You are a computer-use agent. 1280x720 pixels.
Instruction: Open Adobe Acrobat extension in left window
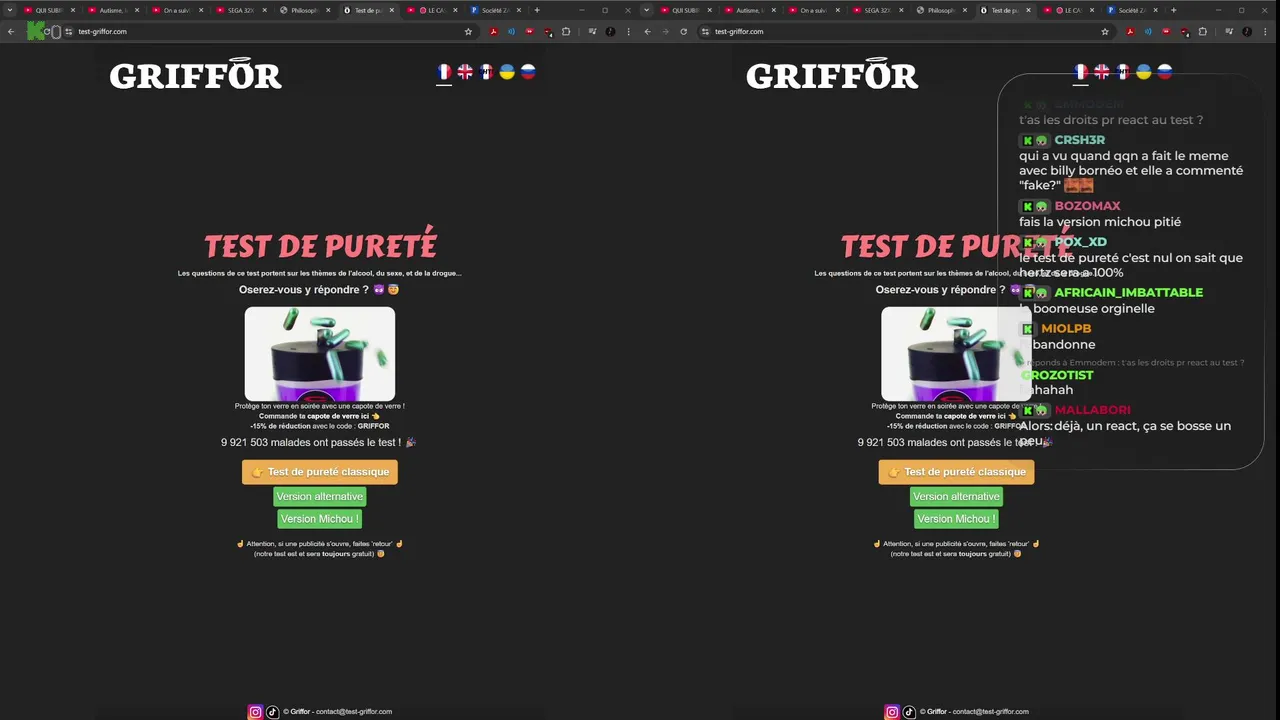[x=493, y=31]
